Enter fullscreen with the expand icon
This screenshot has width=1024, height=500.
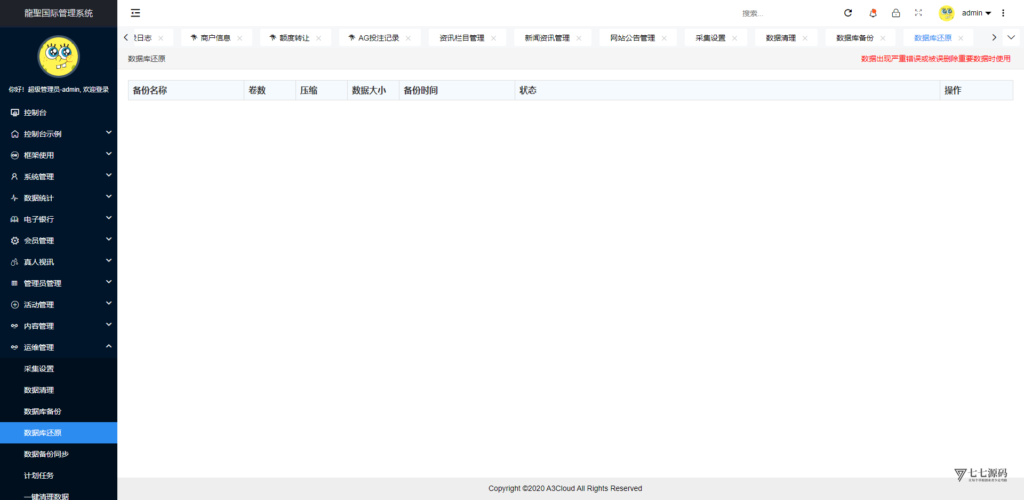point(918,13)
